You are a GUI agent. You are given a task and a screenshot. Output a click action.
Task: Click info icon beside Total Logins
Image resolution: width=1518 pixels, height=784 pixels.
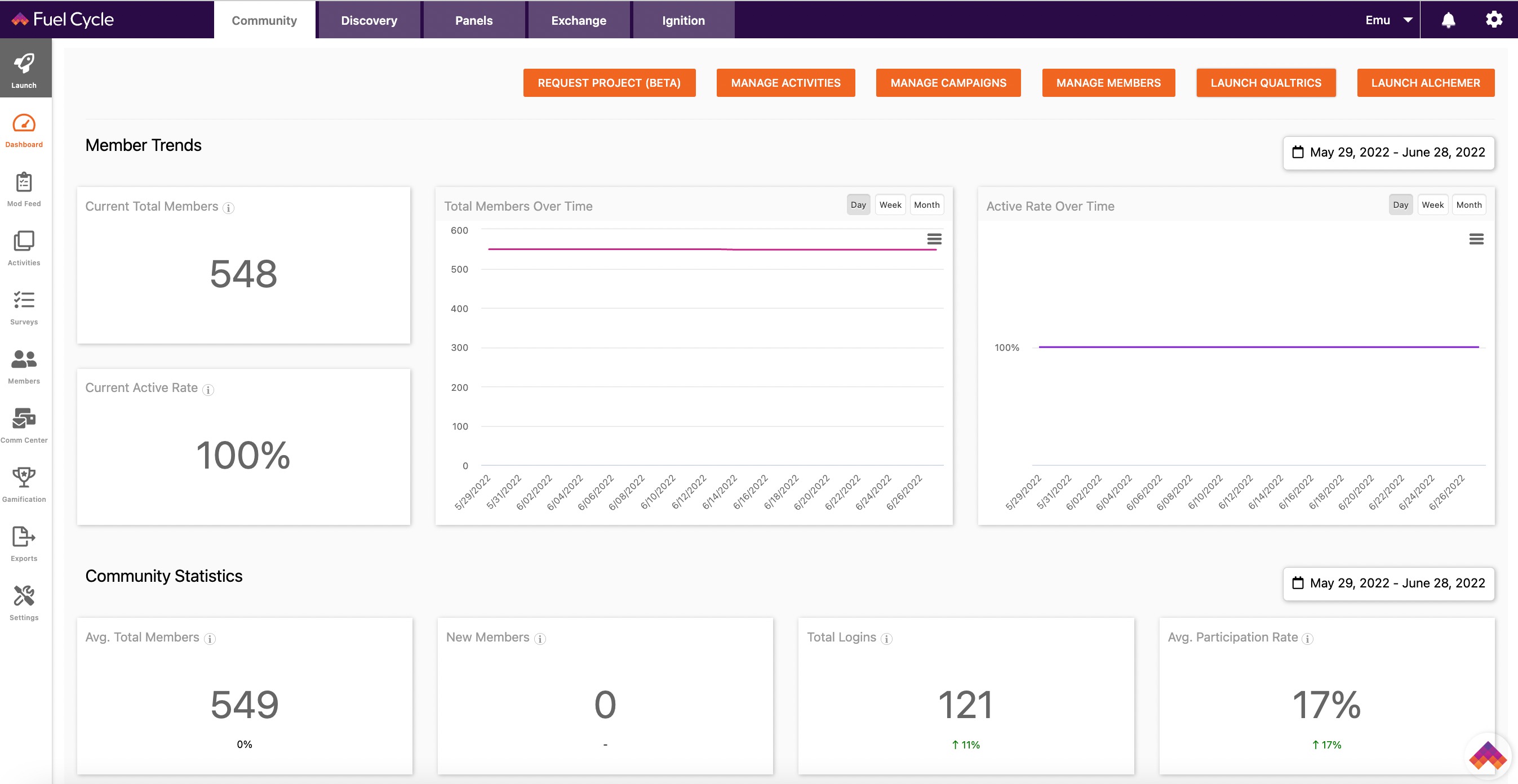(886, 639)
